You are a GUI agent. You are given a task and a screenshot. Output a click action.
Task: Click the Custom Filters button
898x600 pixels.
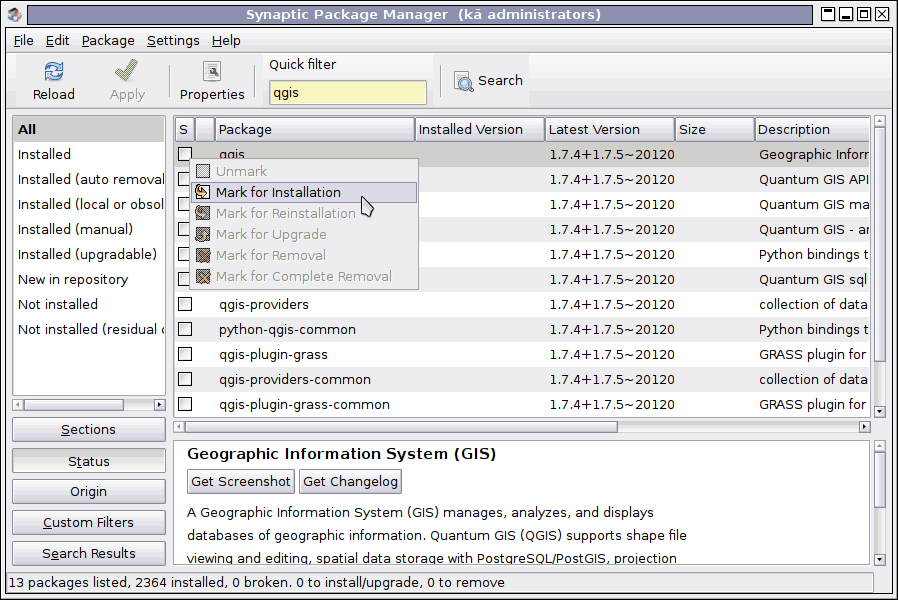[89, 522]
